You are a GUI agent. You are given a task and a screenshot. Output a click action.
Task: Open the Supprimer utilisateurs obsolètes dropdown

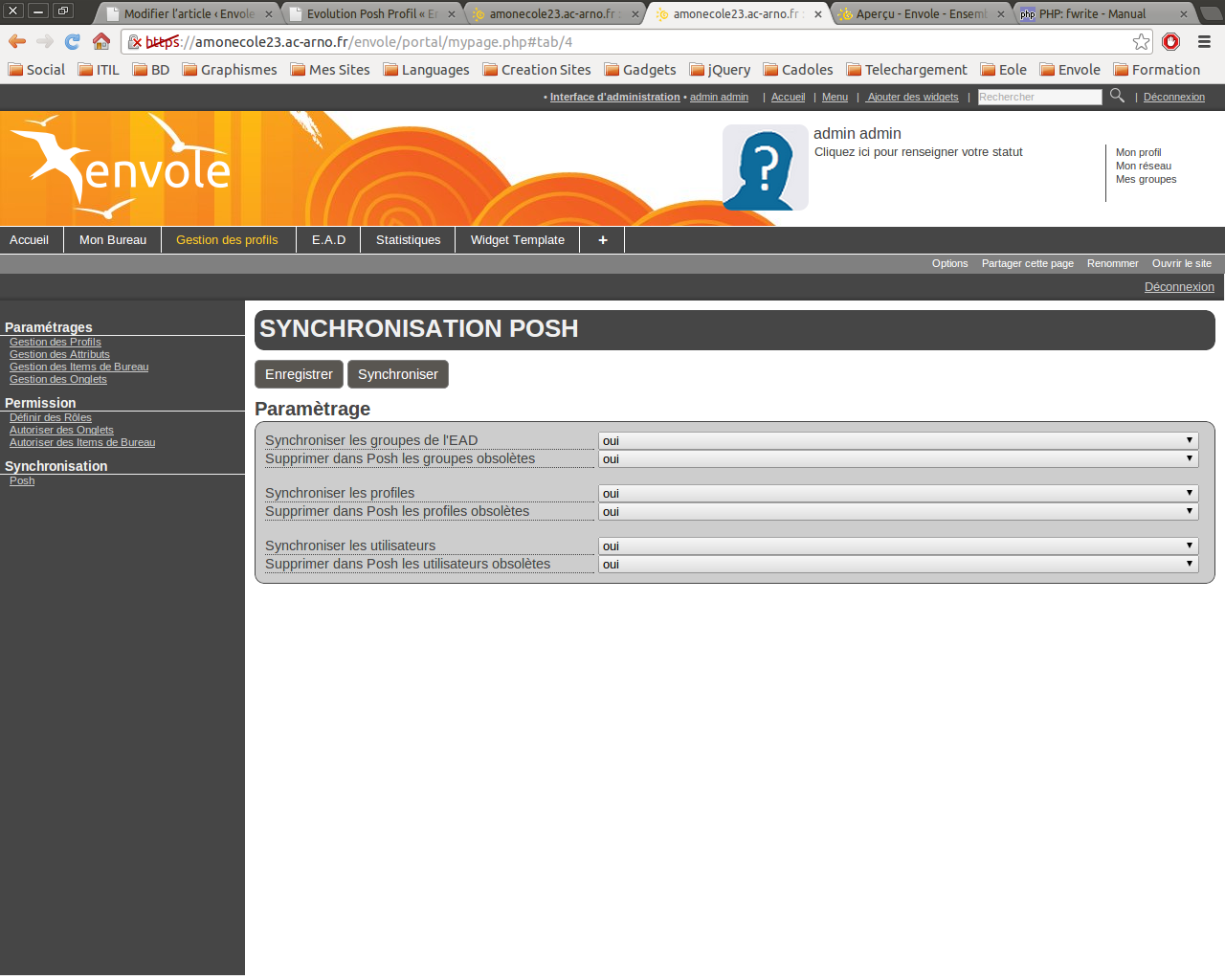[x=898, y=565]
